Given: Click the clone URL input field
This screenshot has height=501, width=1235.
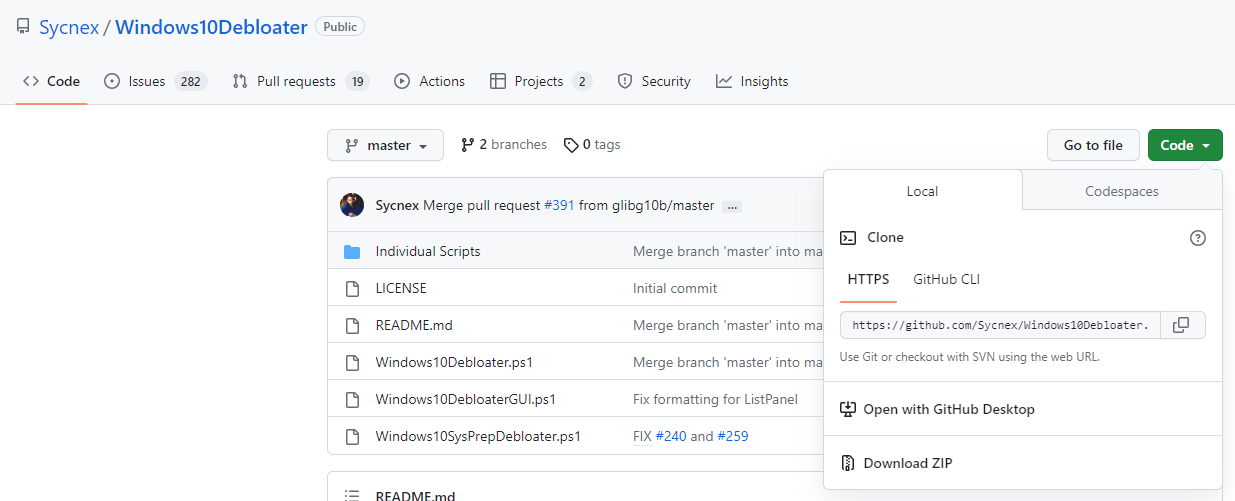Looking at the screenshot, I should 1001,325.
